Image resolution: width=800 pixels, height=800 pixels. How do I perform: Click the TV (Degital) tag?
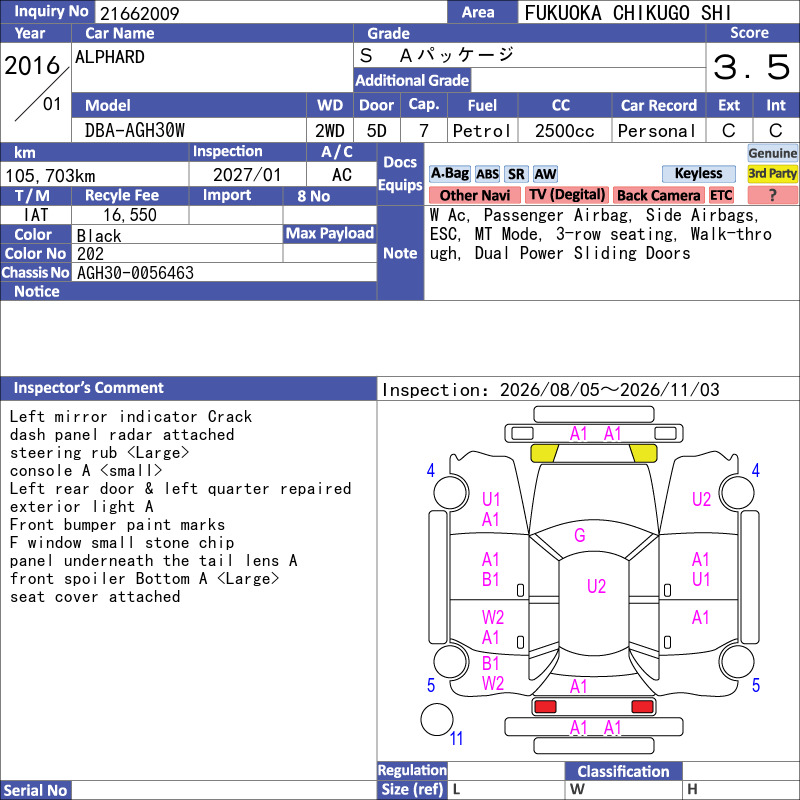(x=567, y=195)
